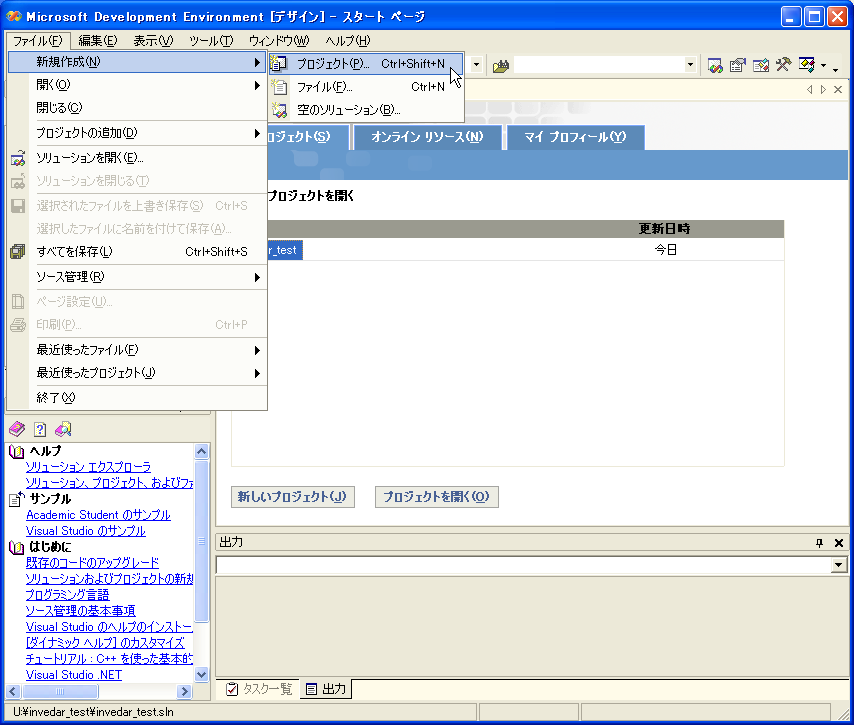This screenshot has width=854, height=725.
Task: Open the 編集(E) menu
Action: (x=97, y=40)
